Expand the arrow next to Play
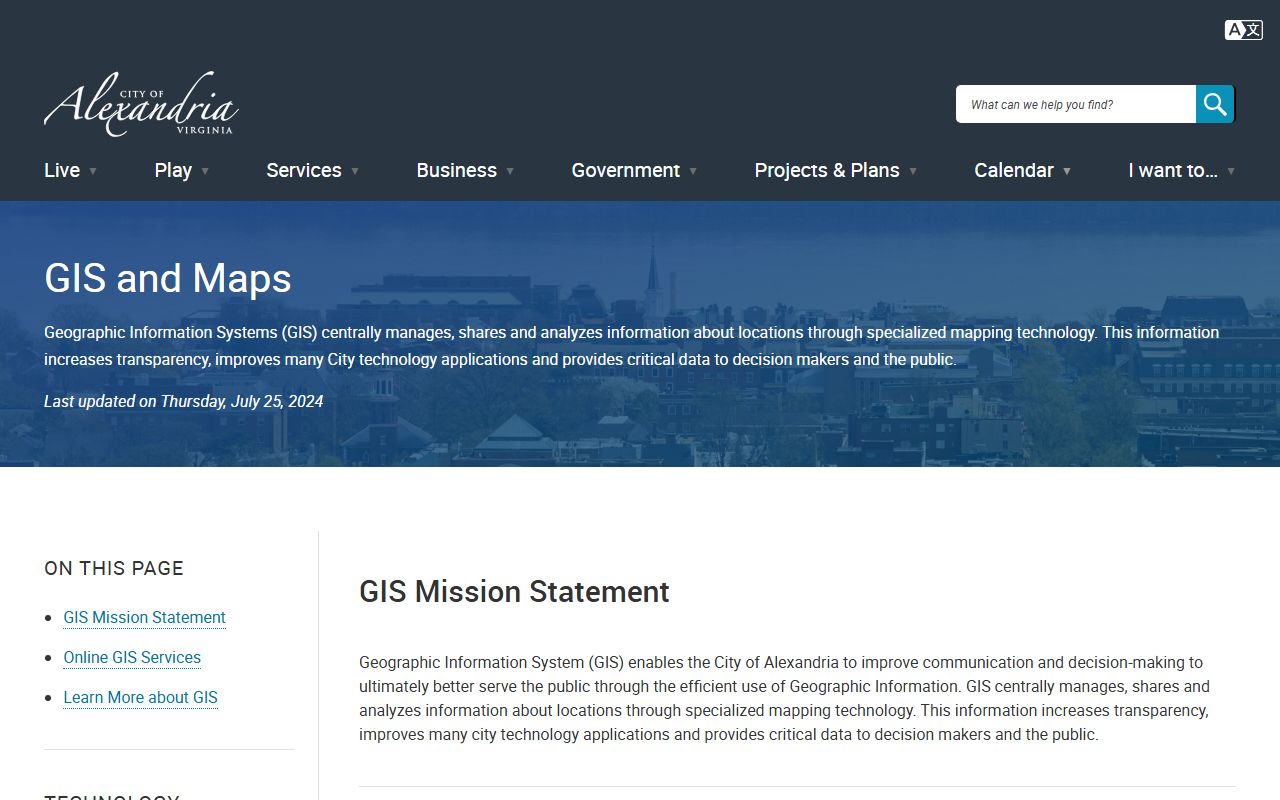Screen dimensions: 1280x800 pos(205,171)
